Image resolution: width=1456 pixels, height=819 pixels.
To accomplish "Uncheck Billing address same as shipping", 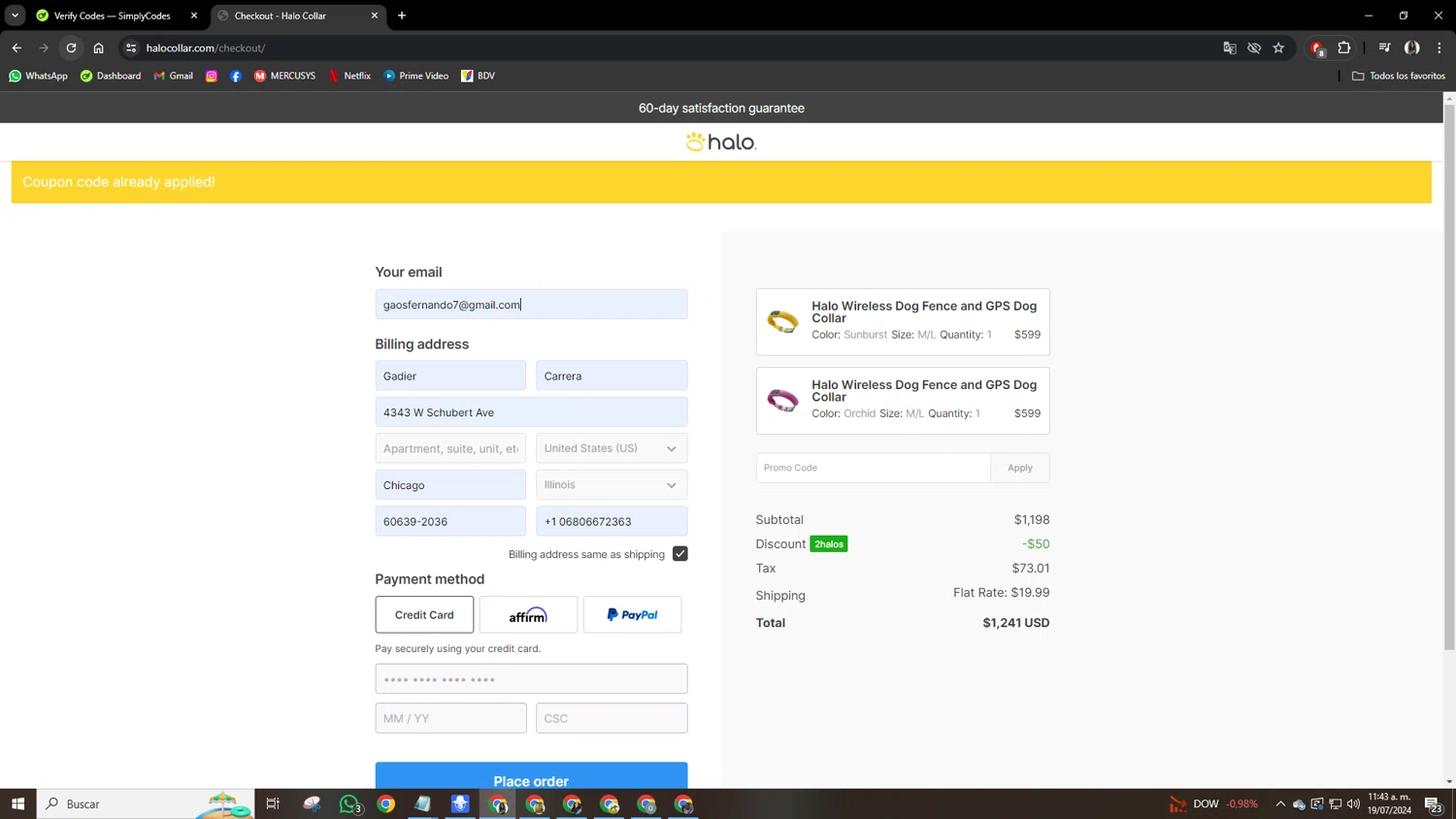I will tap(679, 554).
